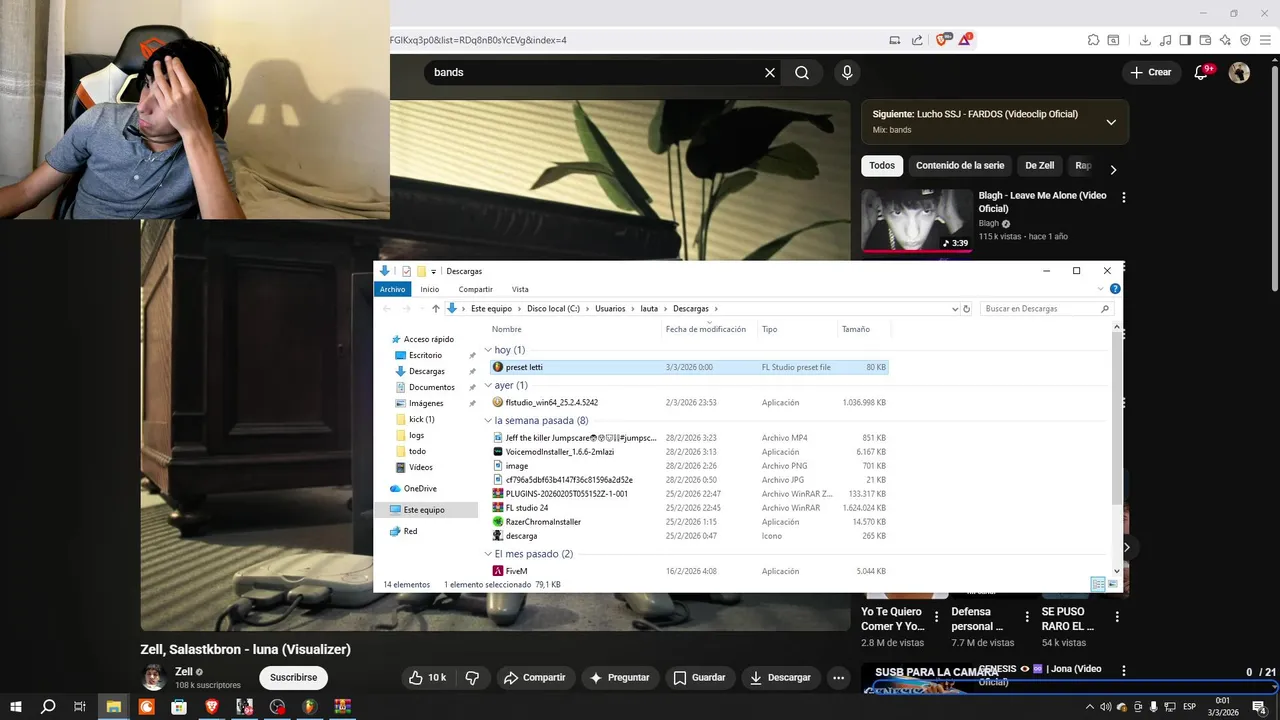This screenshot has width=1280, height=720.
Task: Open the Vista ribbon tab
Action: point(520,289)
